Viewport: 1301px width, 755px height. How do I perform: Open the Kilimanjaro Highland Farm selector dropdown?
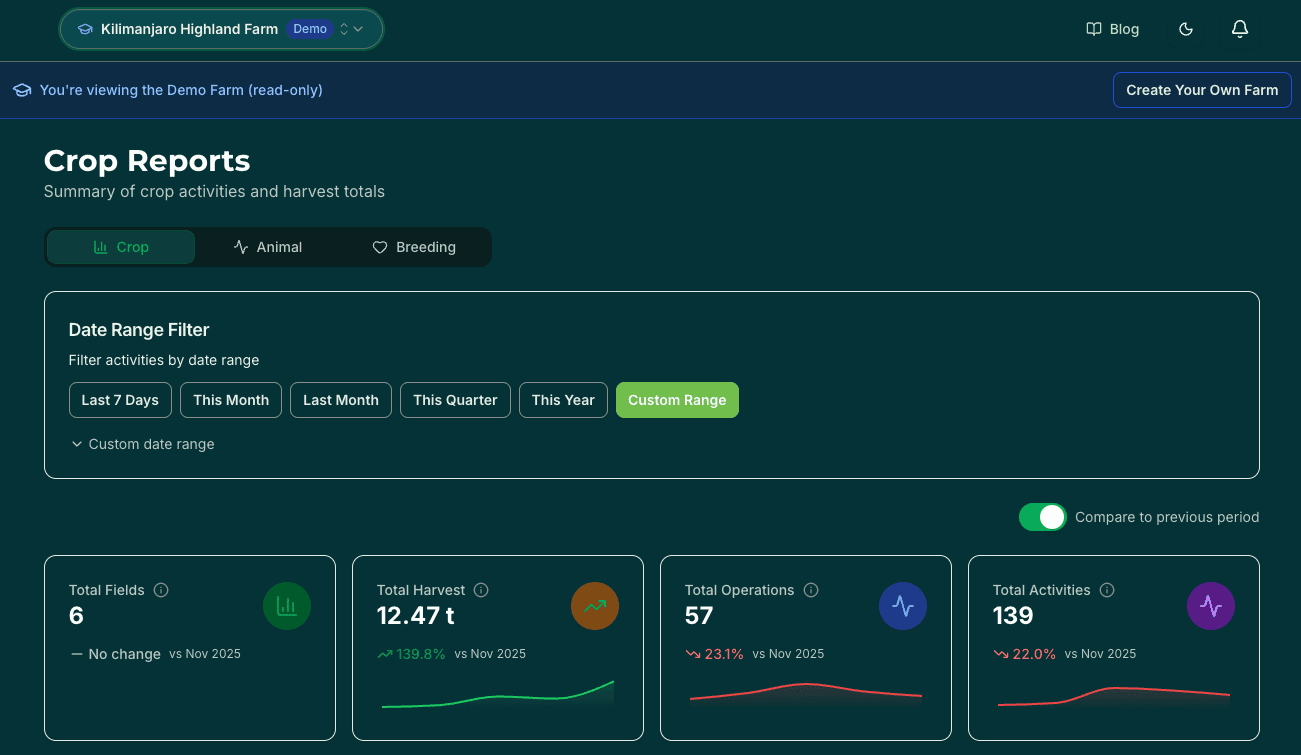[221, 29]
